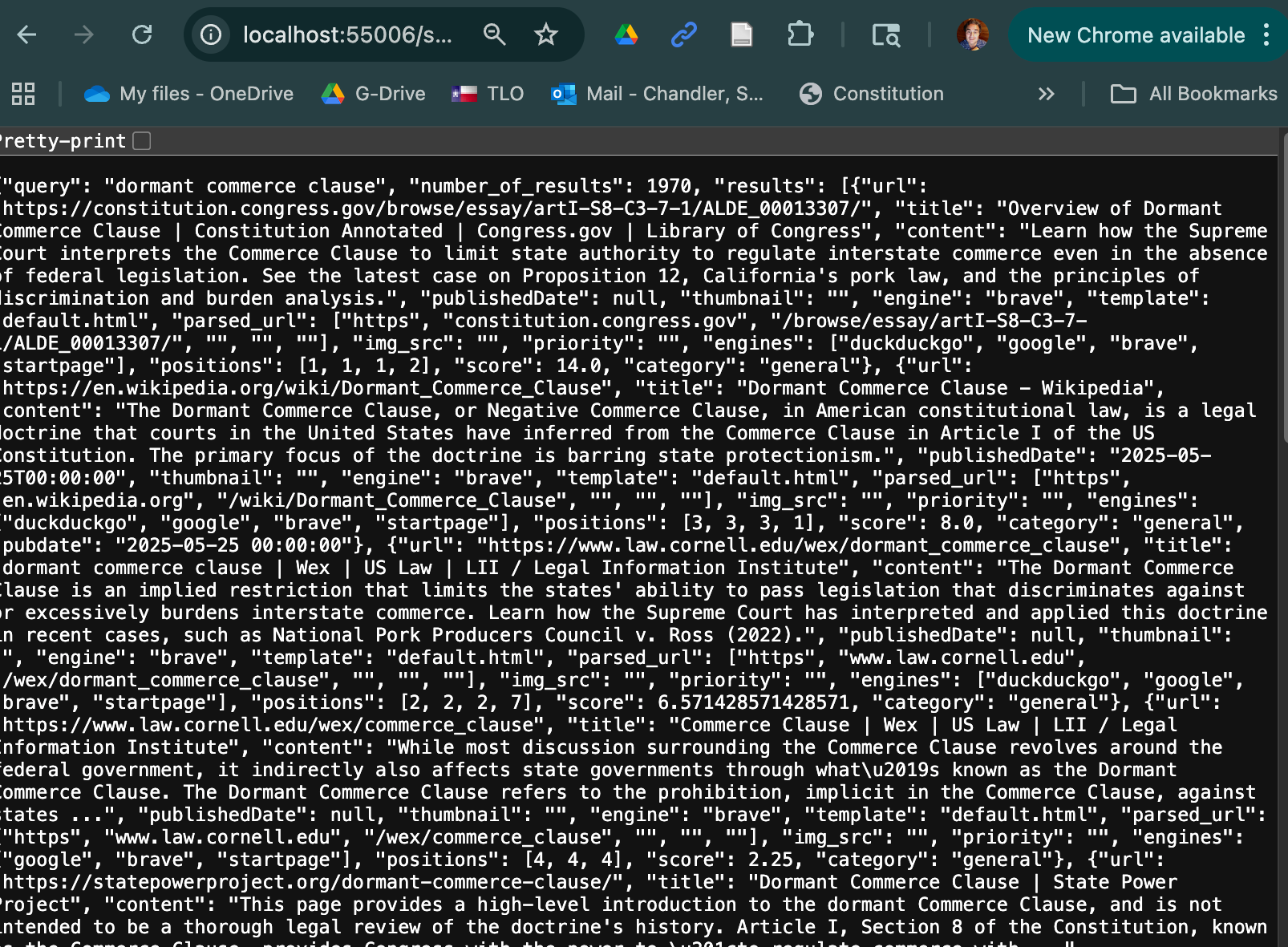View site information icon in address bar
This screenshot has height=947, width=1288.
point(211,34)
